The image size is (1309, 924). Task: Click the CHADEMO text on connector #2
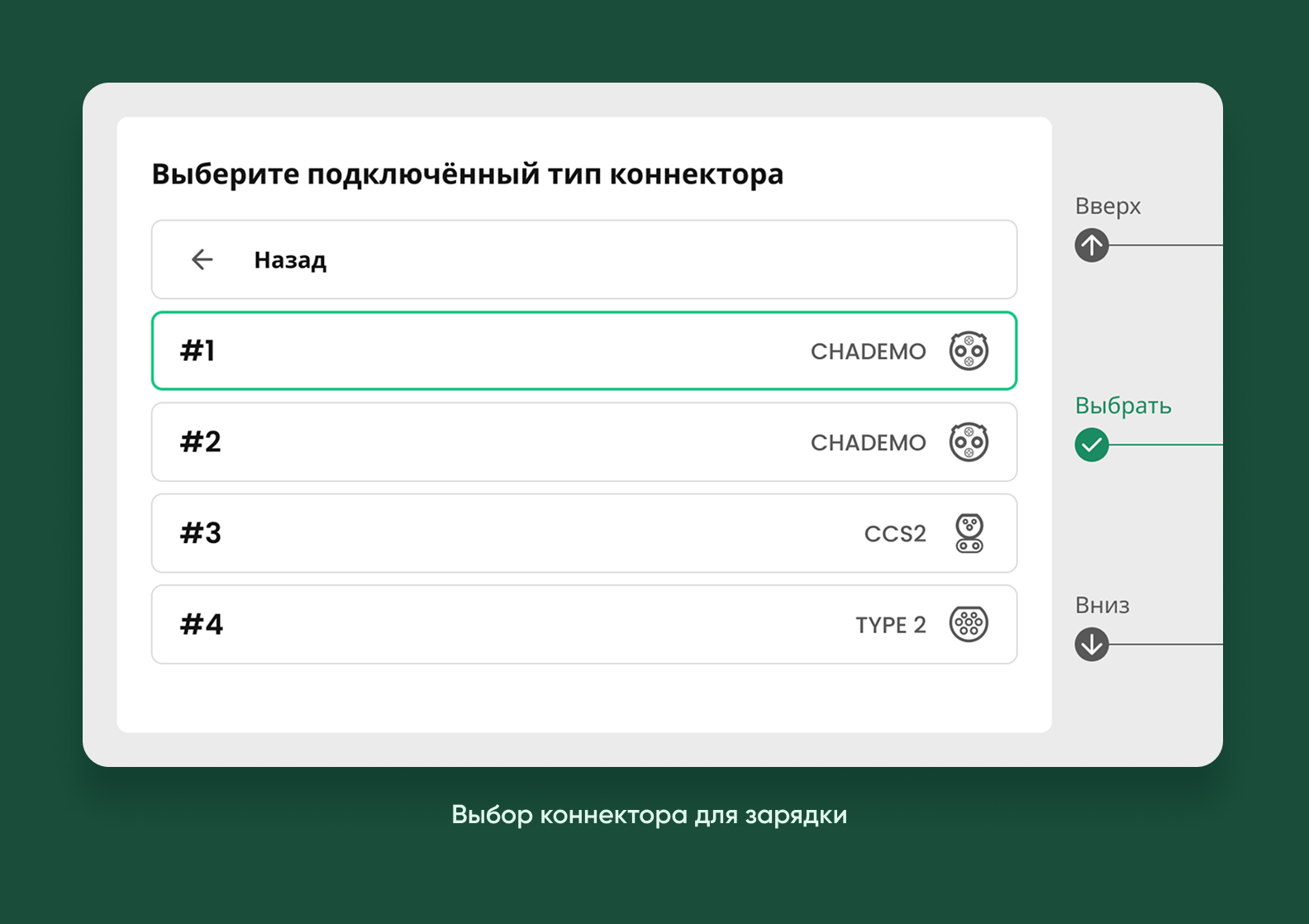point(868,443)
